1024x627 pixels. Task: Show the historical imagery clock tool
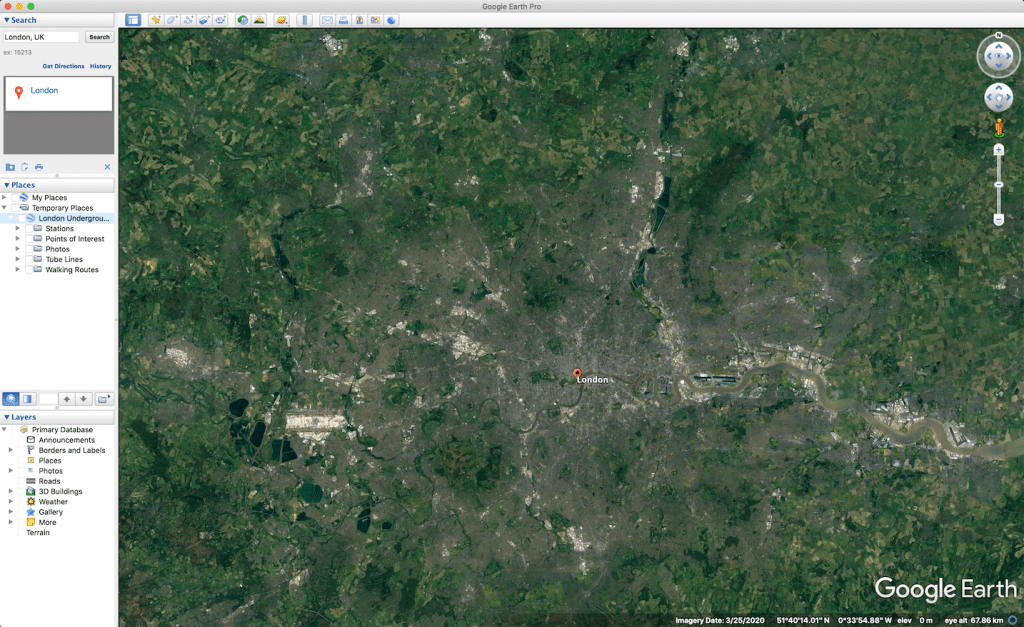(x=243, y=20)
